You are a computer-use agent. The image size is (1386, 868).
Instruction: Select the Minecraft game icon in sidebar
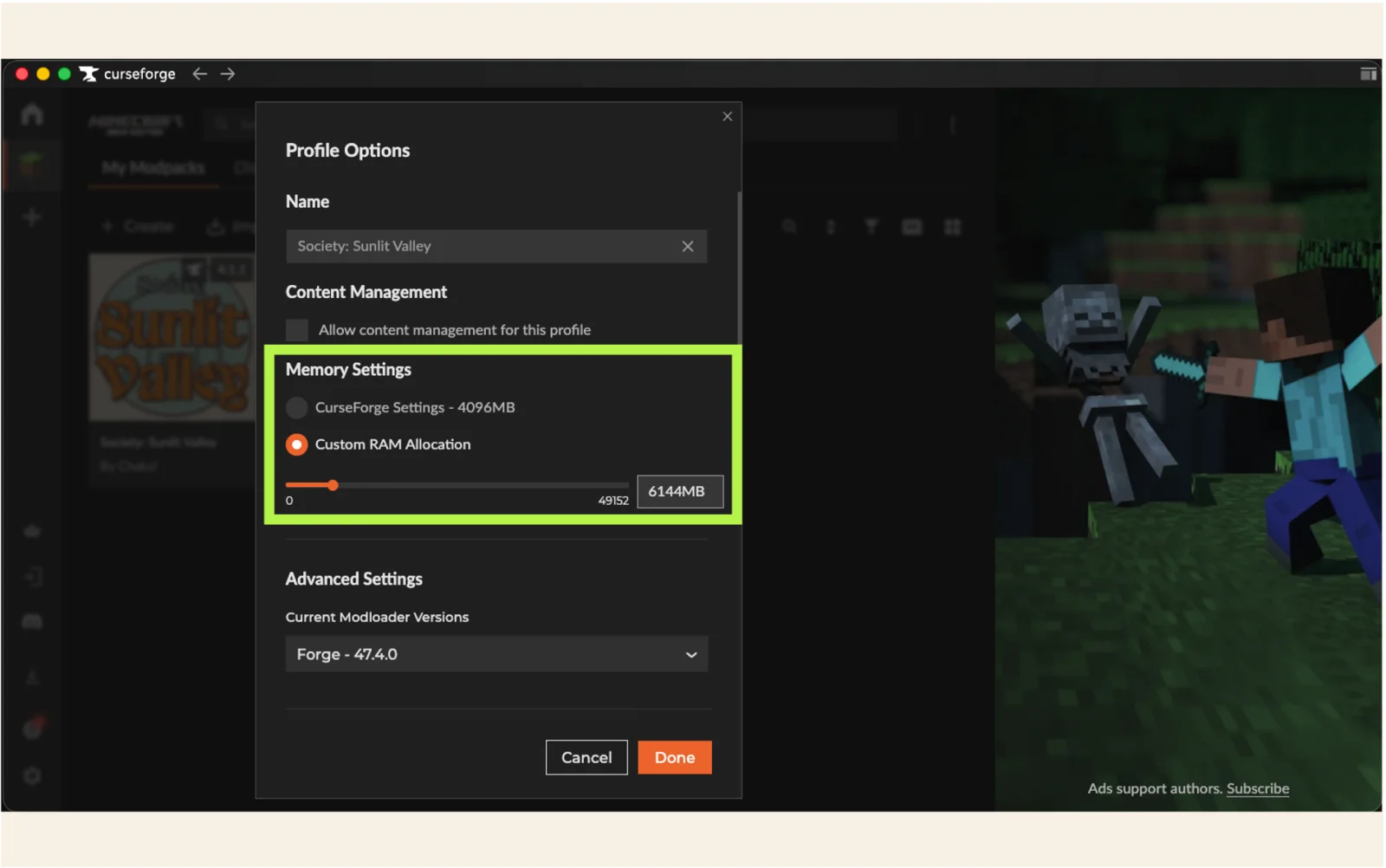click(31, 164)
